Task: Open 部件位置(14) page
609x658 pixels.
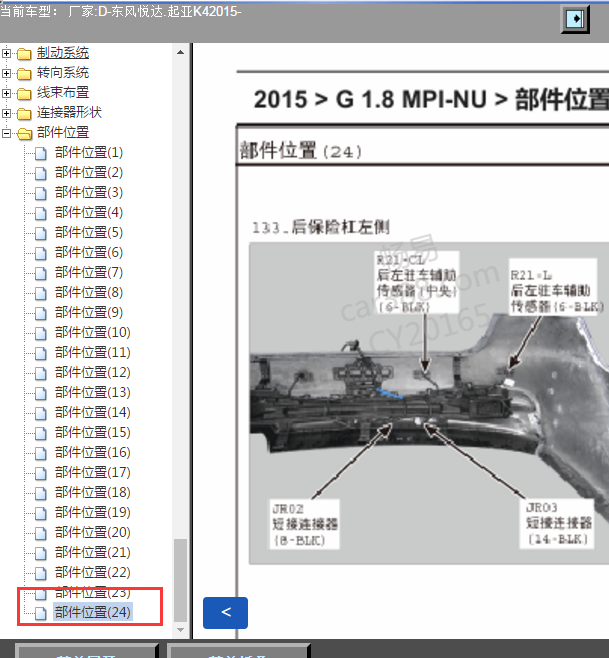Action: click(x=92, y=413)
